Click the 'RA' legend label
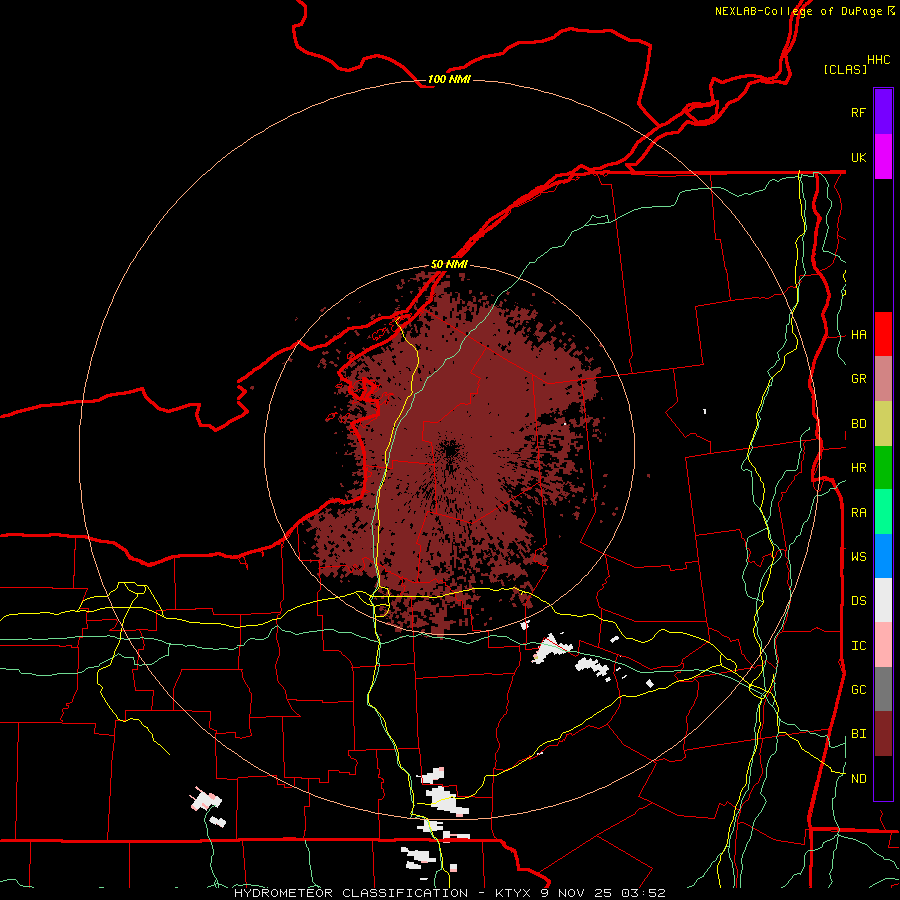 click(858, 513)
